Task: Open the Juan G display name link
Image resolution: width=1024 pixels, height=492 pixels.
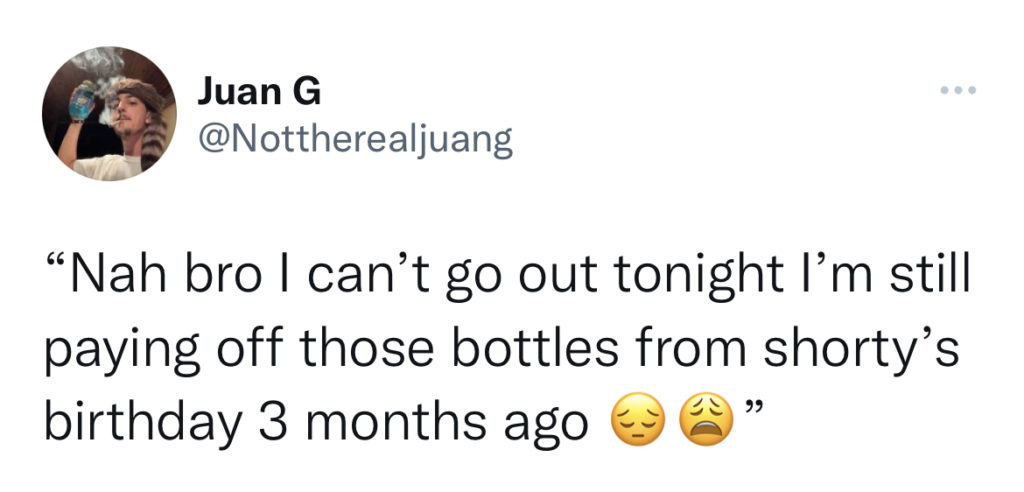Action: click(x=258, y=93)
